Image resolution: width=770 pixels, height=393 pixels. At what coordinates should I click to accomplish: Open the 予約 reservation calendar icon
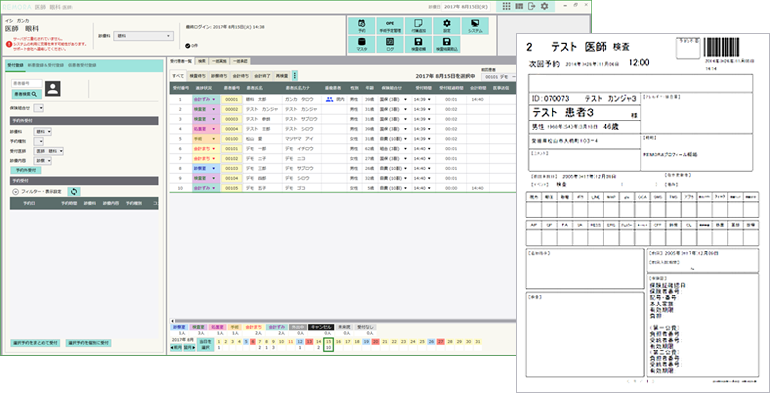361,26
